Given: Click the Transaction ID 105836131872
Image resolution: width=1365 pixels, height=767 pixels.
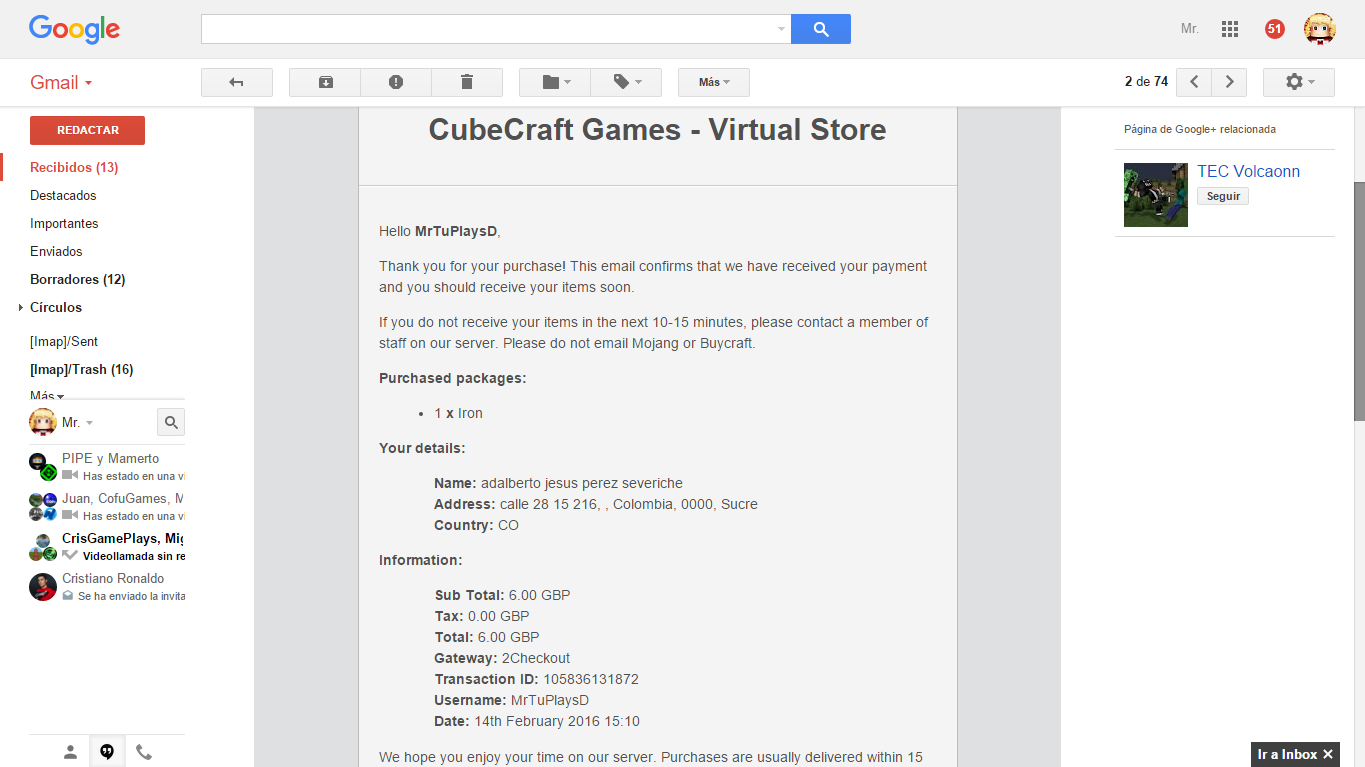Looking at the screenshot, I should 591,679.
